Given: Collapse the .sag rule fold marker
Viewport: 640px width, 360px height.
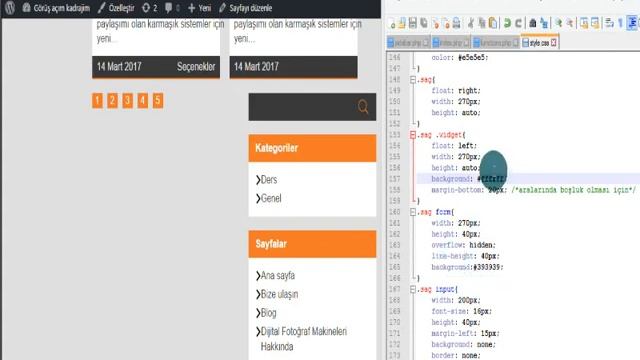Looking at the screenshot, I should point(413,80).
